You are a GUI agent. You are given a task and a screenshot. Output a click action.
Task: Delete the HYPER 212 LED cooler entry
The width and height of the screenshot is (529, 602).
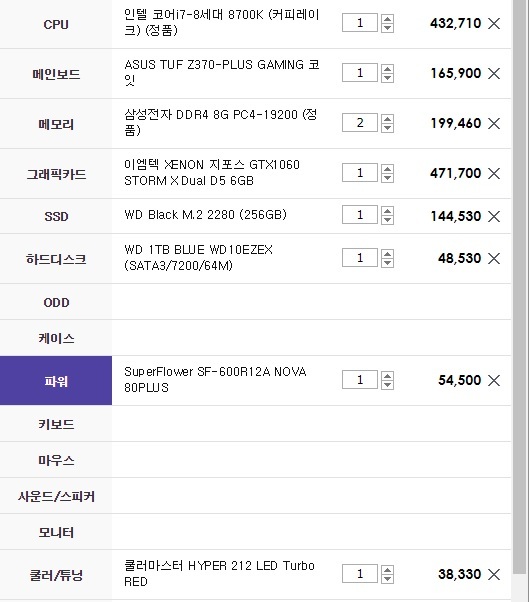pyautogui.click(x=494, y=574)
